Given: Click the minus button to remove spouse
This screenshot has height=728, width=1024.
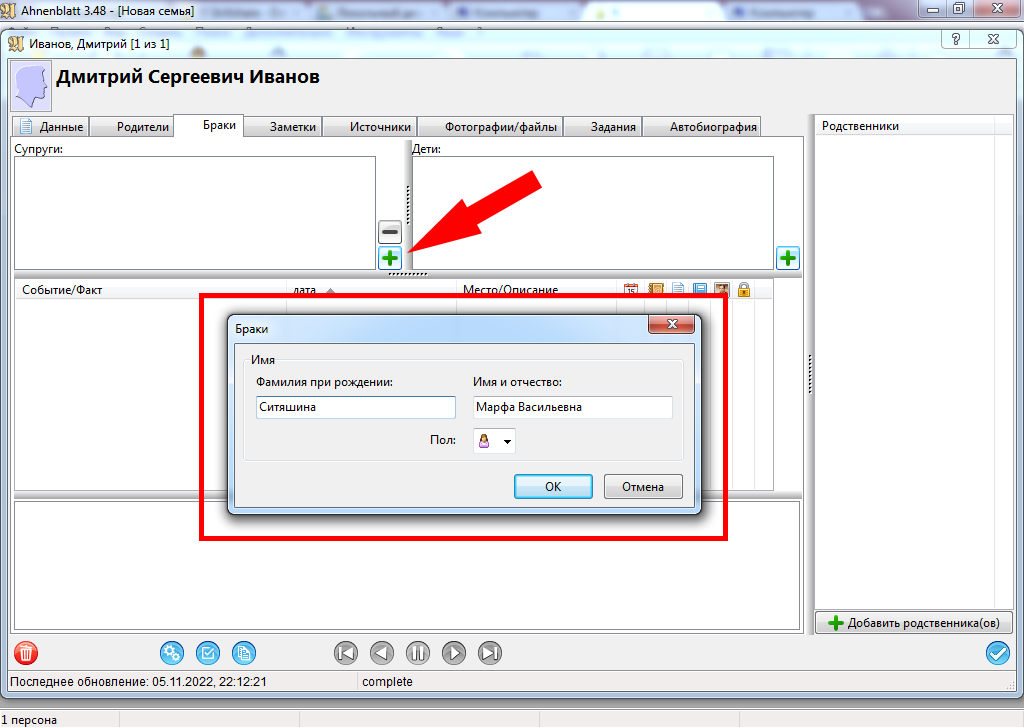Looking at the screenshot, I should pos(390,231).
